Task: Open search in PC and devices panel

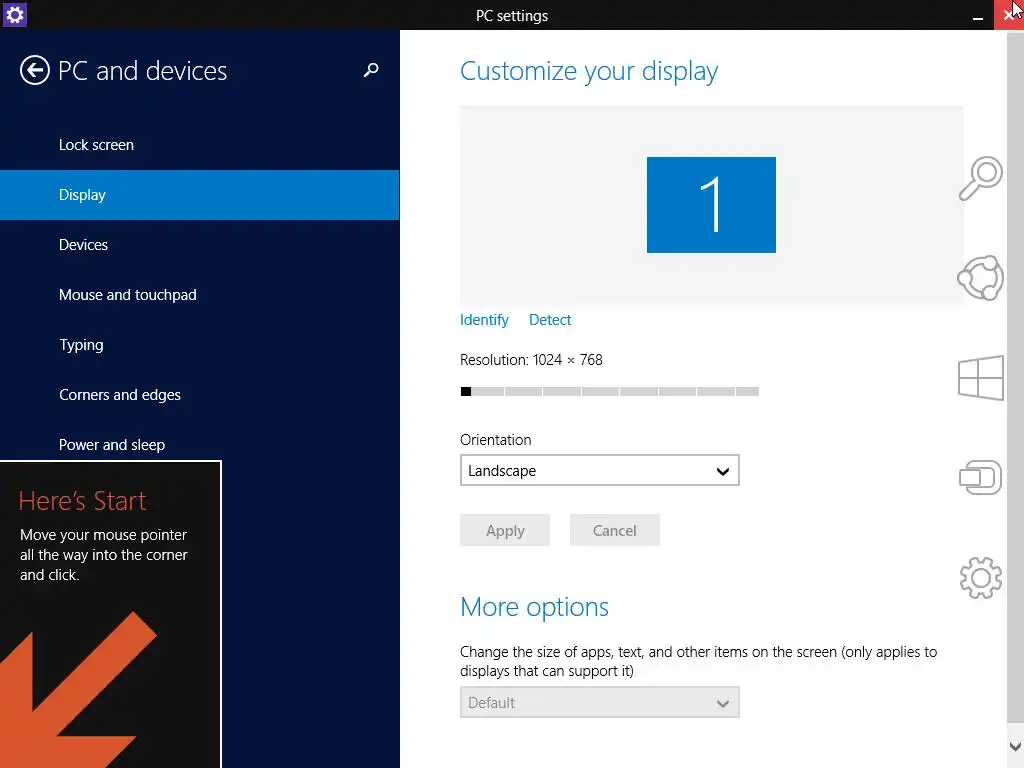Action: 371,70
